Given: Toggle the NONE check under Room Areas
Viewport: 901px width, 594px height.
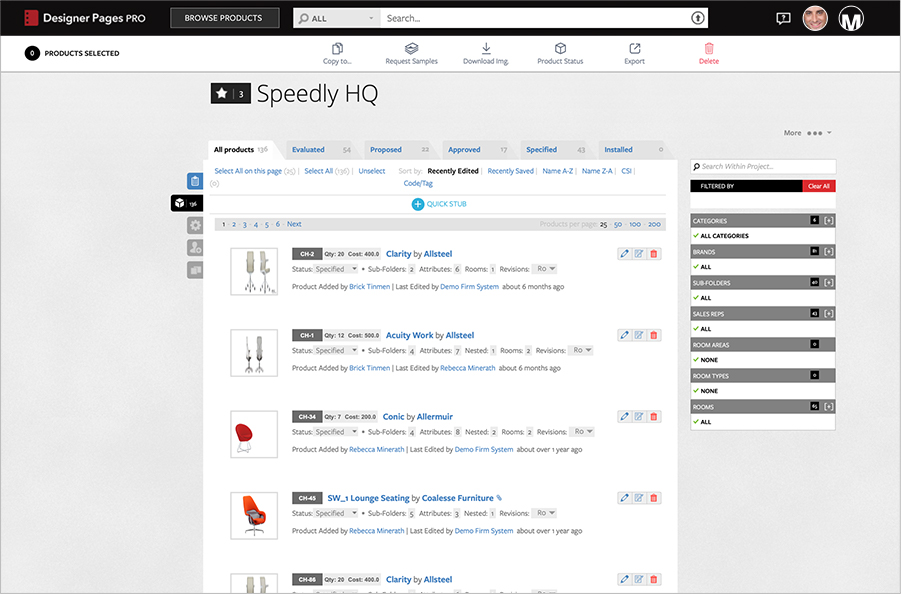Looking at the screenshot, I should click(x=696, y=360).
